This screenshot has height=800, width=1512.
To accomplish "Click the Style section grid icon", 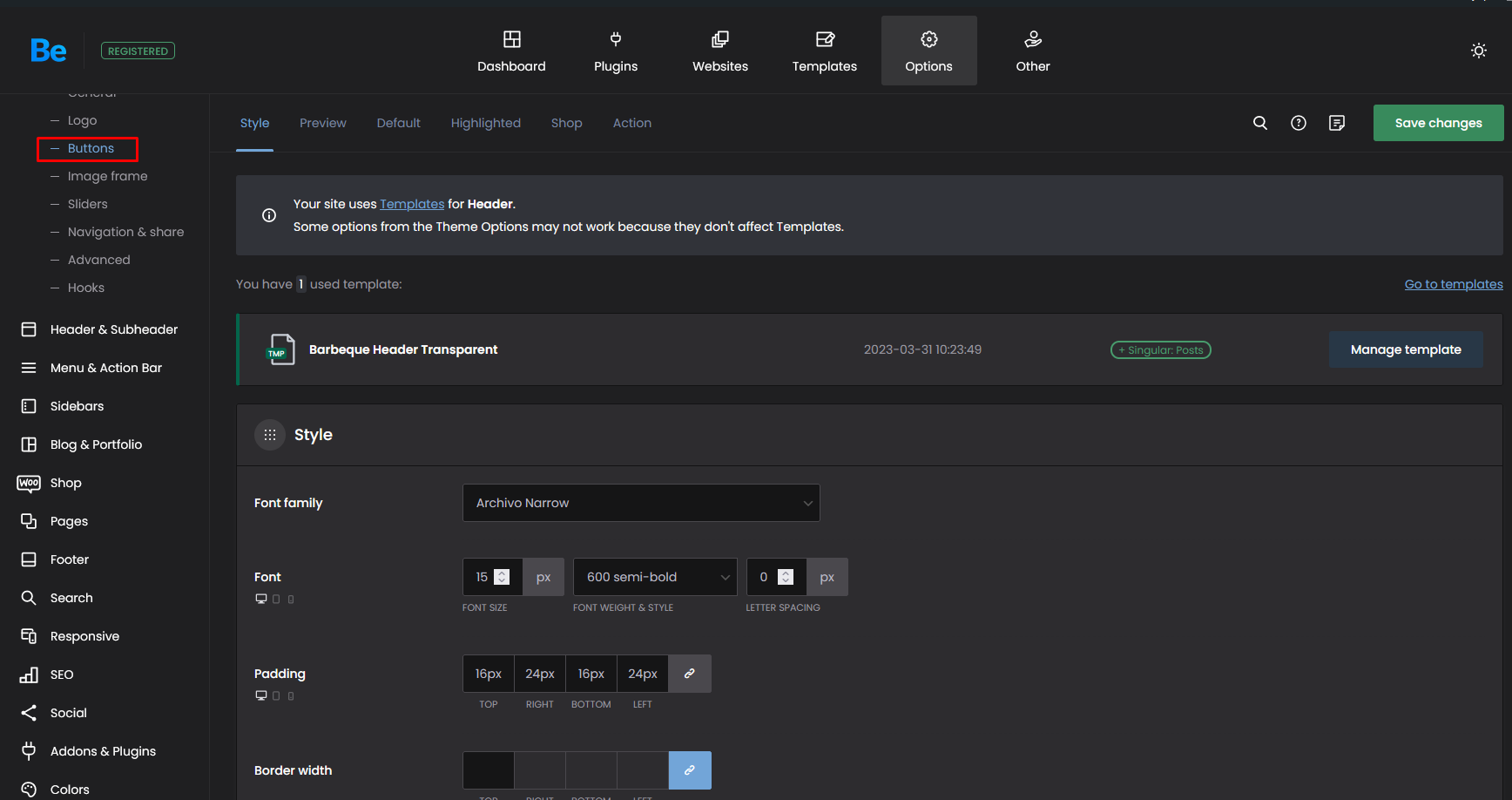I will point(270,435).
